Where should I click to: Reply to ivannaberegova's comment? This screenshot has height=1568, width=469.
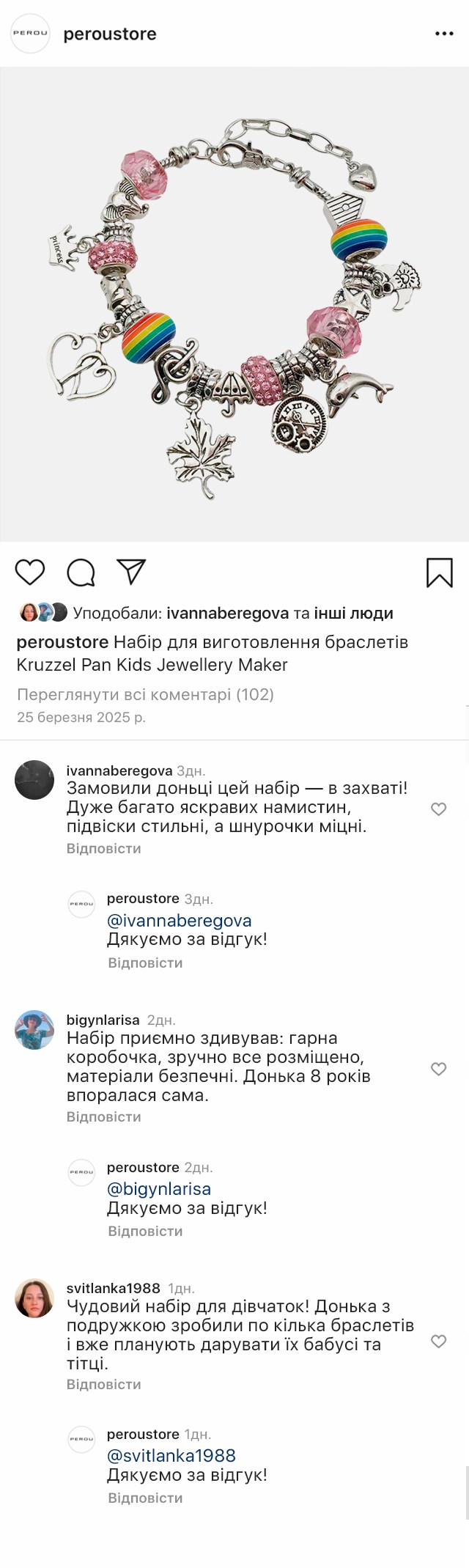click(x=103, y=848)
